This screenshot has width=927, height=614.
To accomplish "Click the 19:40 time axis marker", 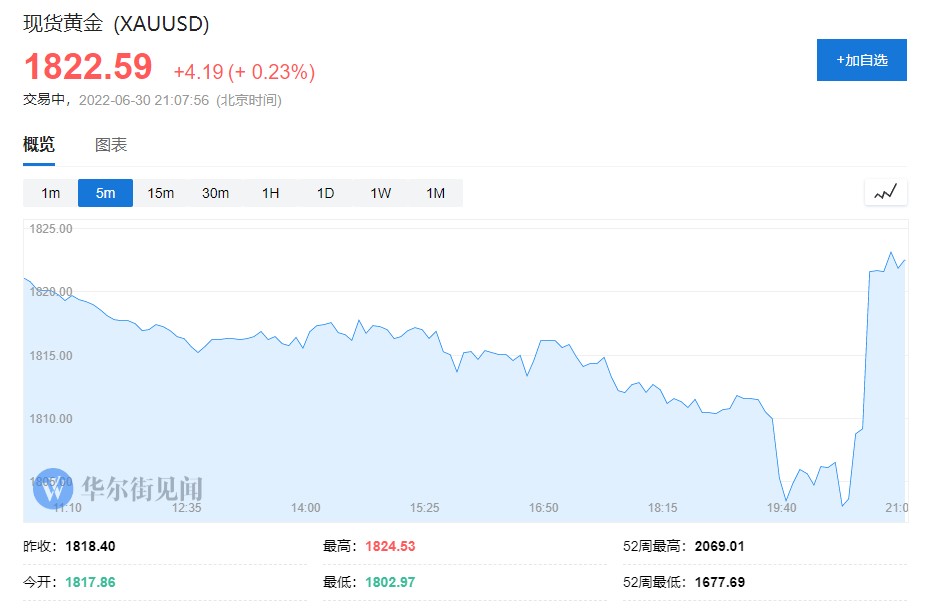I will coord(781,508).
